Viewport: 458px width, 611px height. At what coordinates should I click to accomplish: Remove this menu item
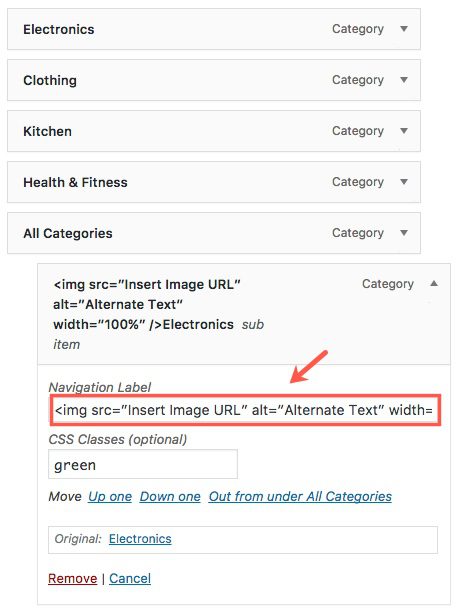[x=73, y=579]
